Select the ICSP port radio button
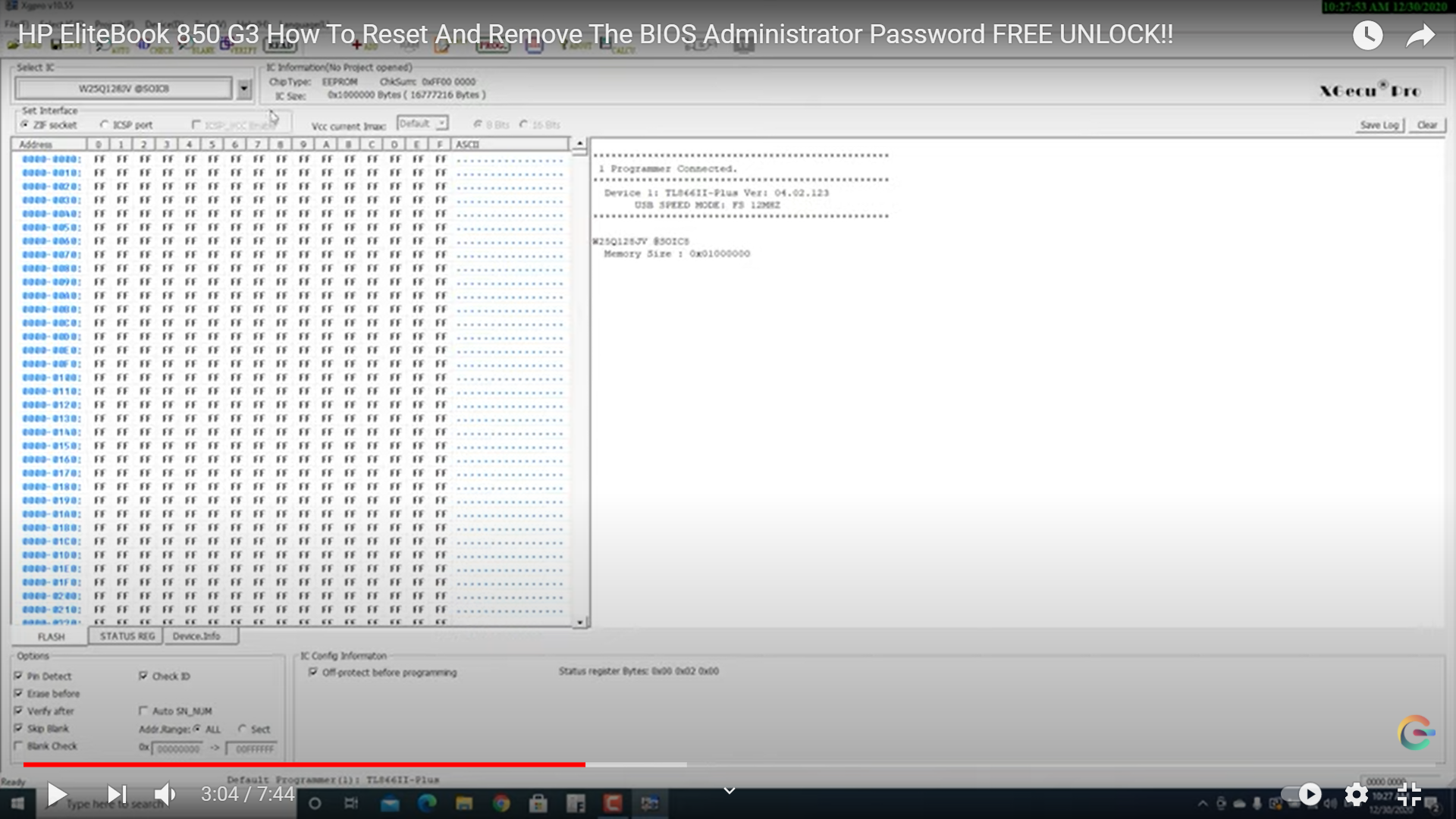This screenshot has width=1456, height=819. tap(104, 124)
